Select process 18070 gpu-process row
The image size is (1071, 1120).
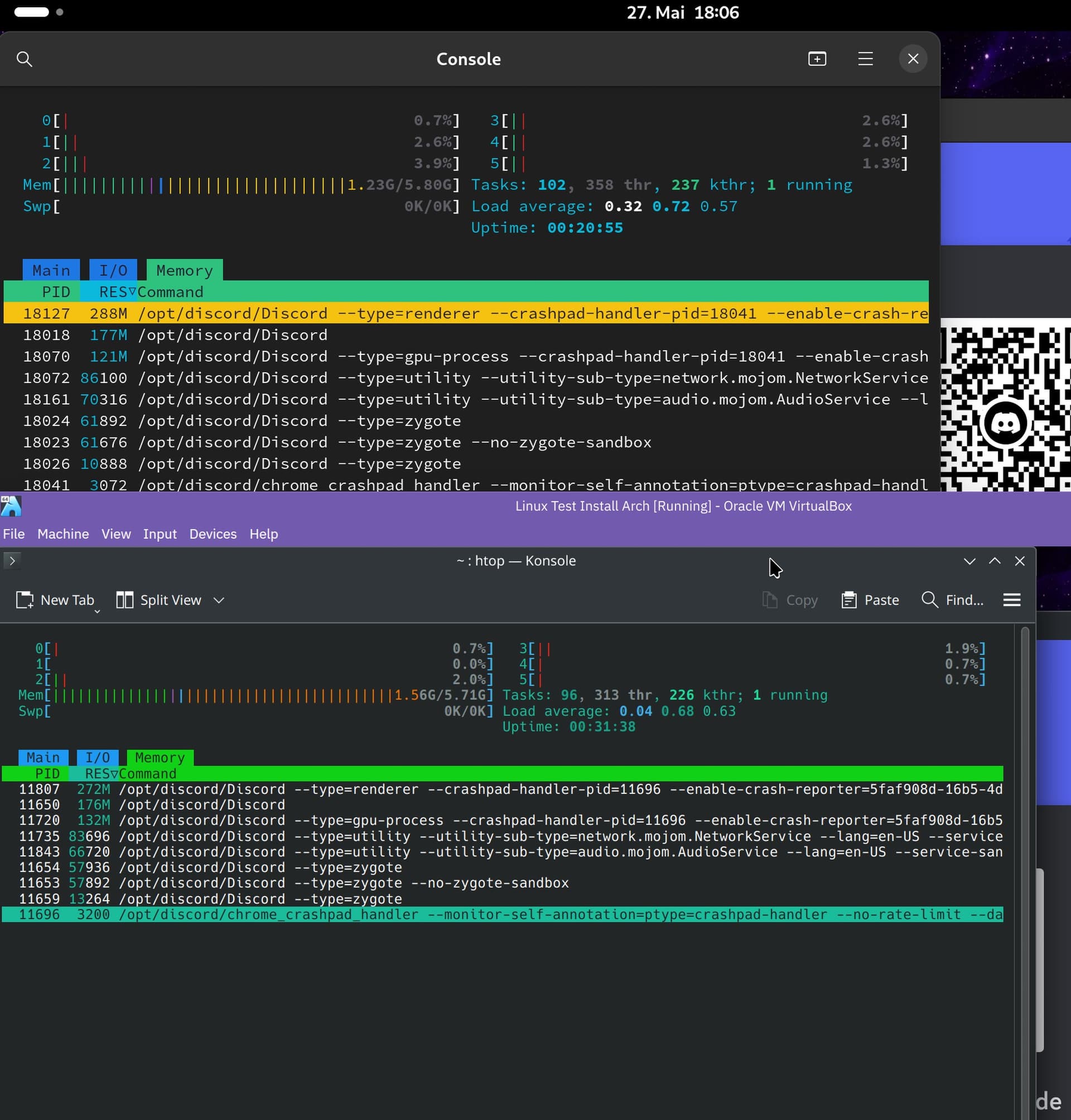click(x=466, y=357)
